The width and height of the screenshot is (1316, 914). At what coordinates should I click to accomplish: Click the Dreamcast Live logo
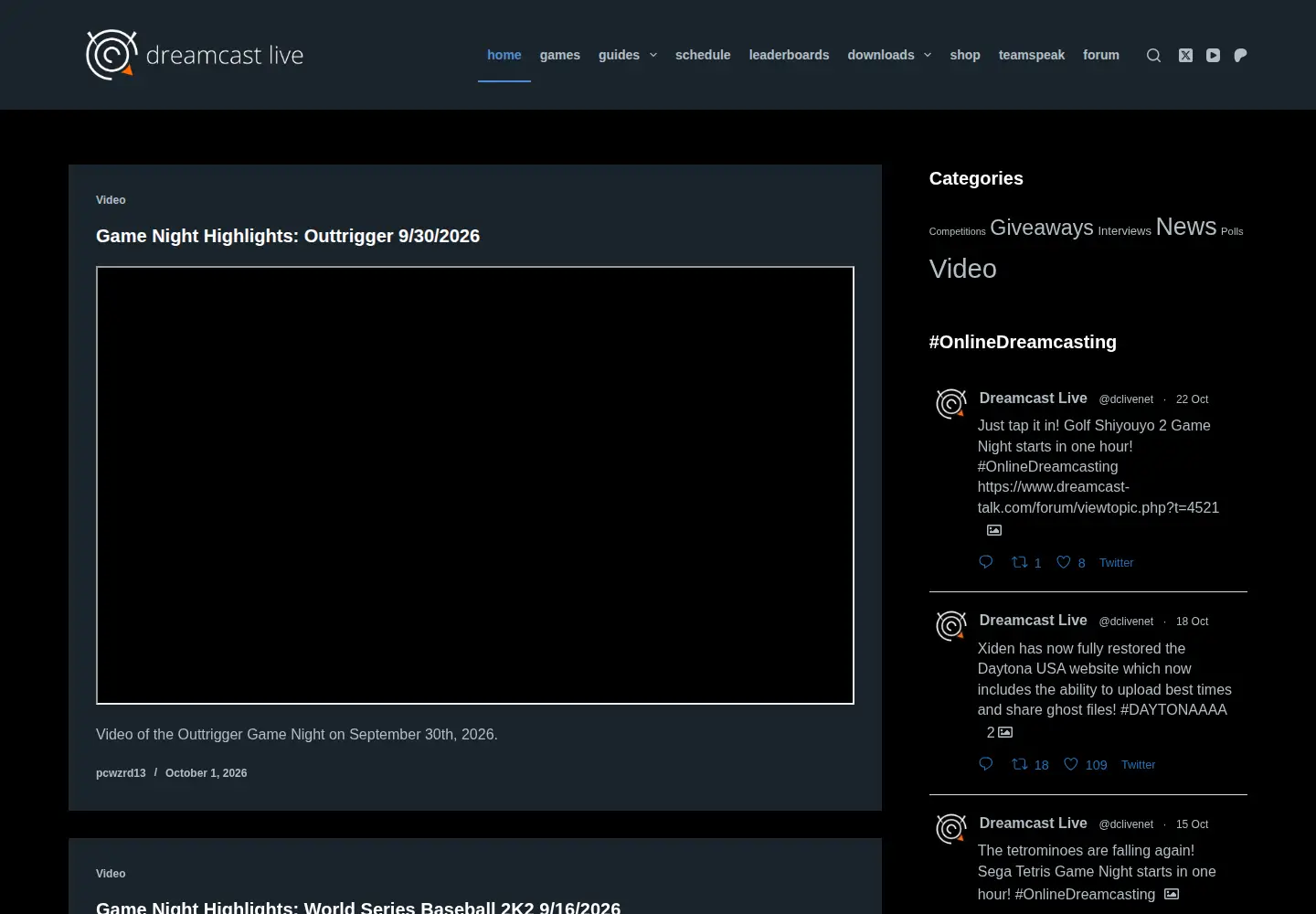195,55
